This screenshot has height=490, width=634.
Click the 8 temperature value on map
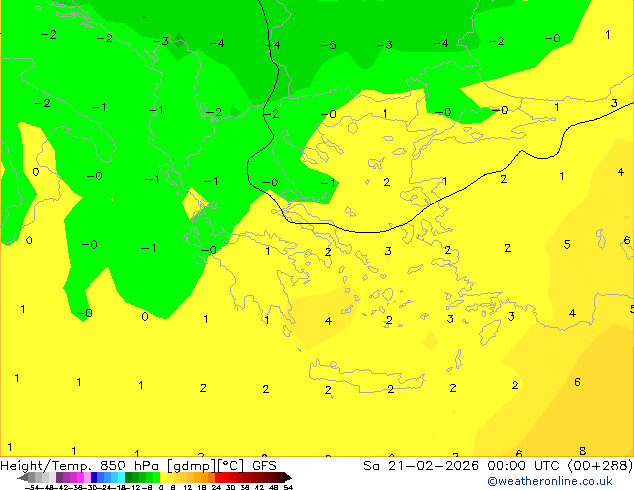(583, 451)
